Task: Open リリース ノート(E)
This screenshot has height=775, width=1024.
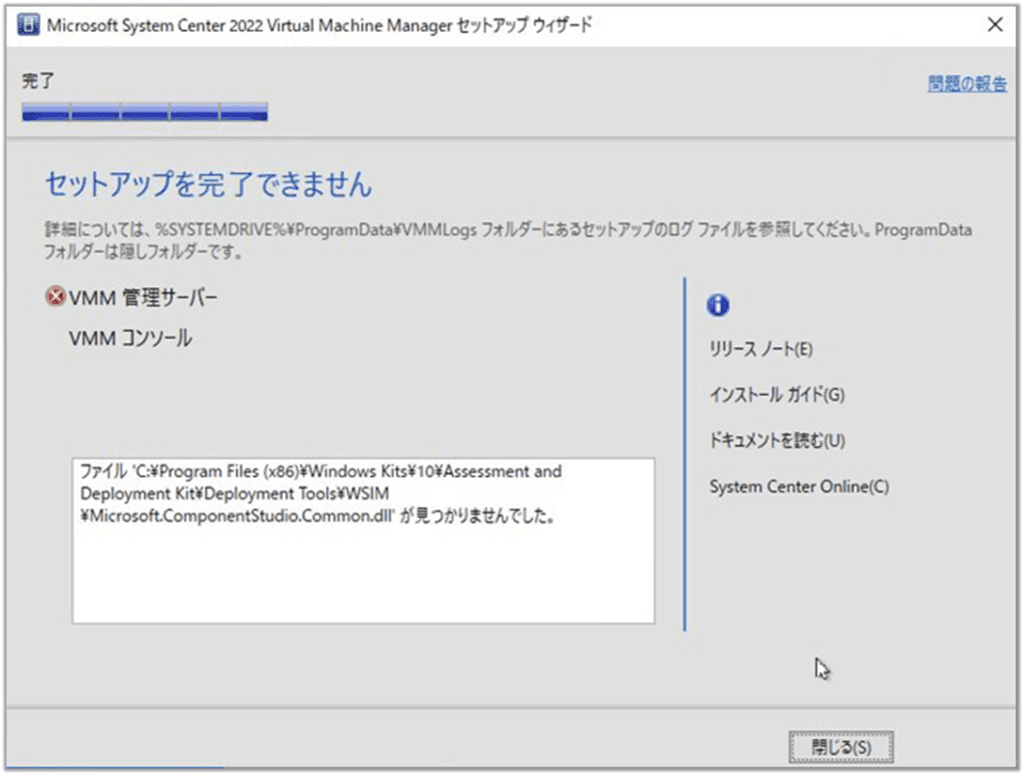Action: tap(761, 349)
